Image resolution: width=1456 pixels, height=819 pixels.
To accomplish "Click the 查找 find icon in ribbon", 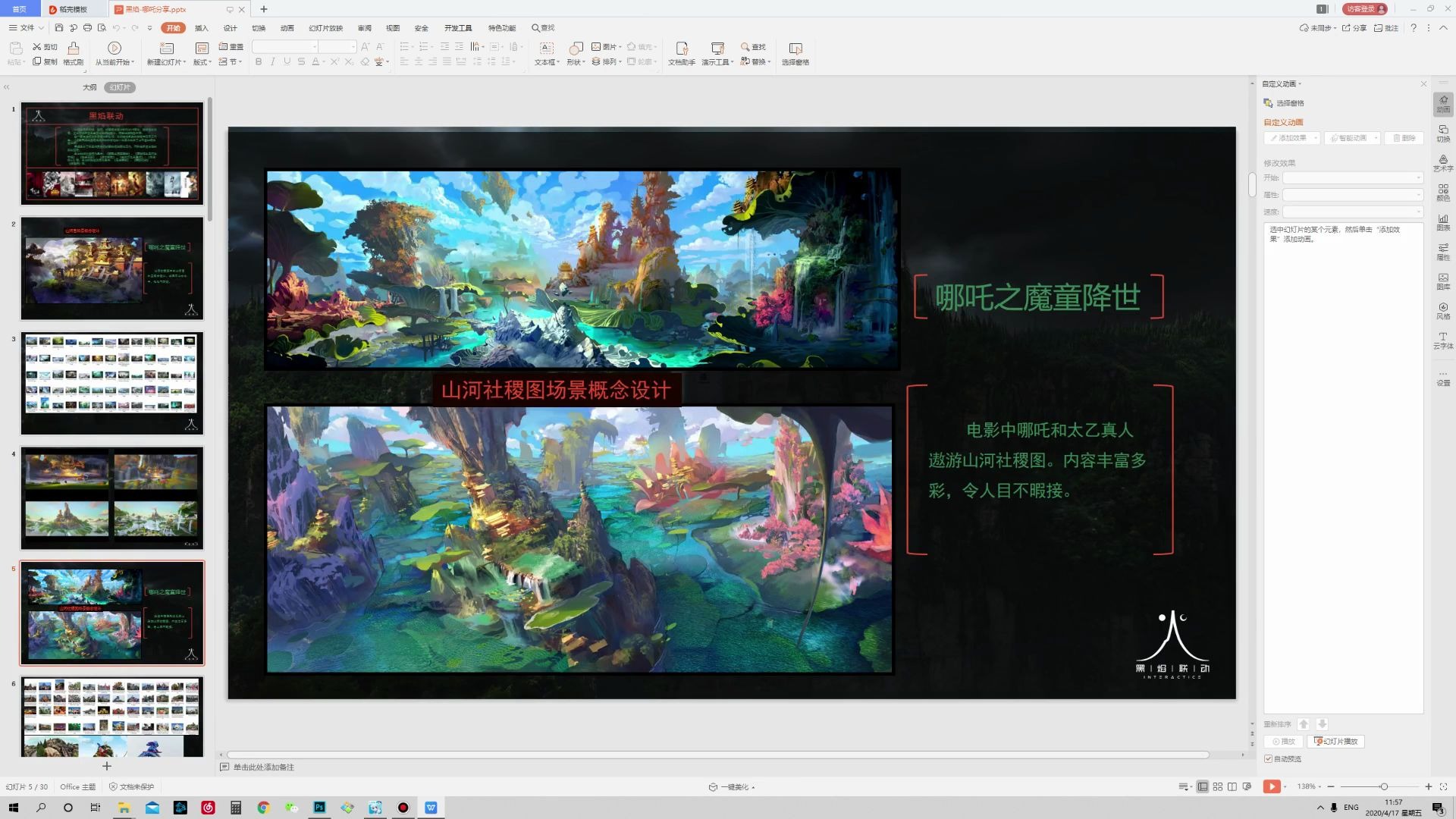I will click(x=754, y=47).
